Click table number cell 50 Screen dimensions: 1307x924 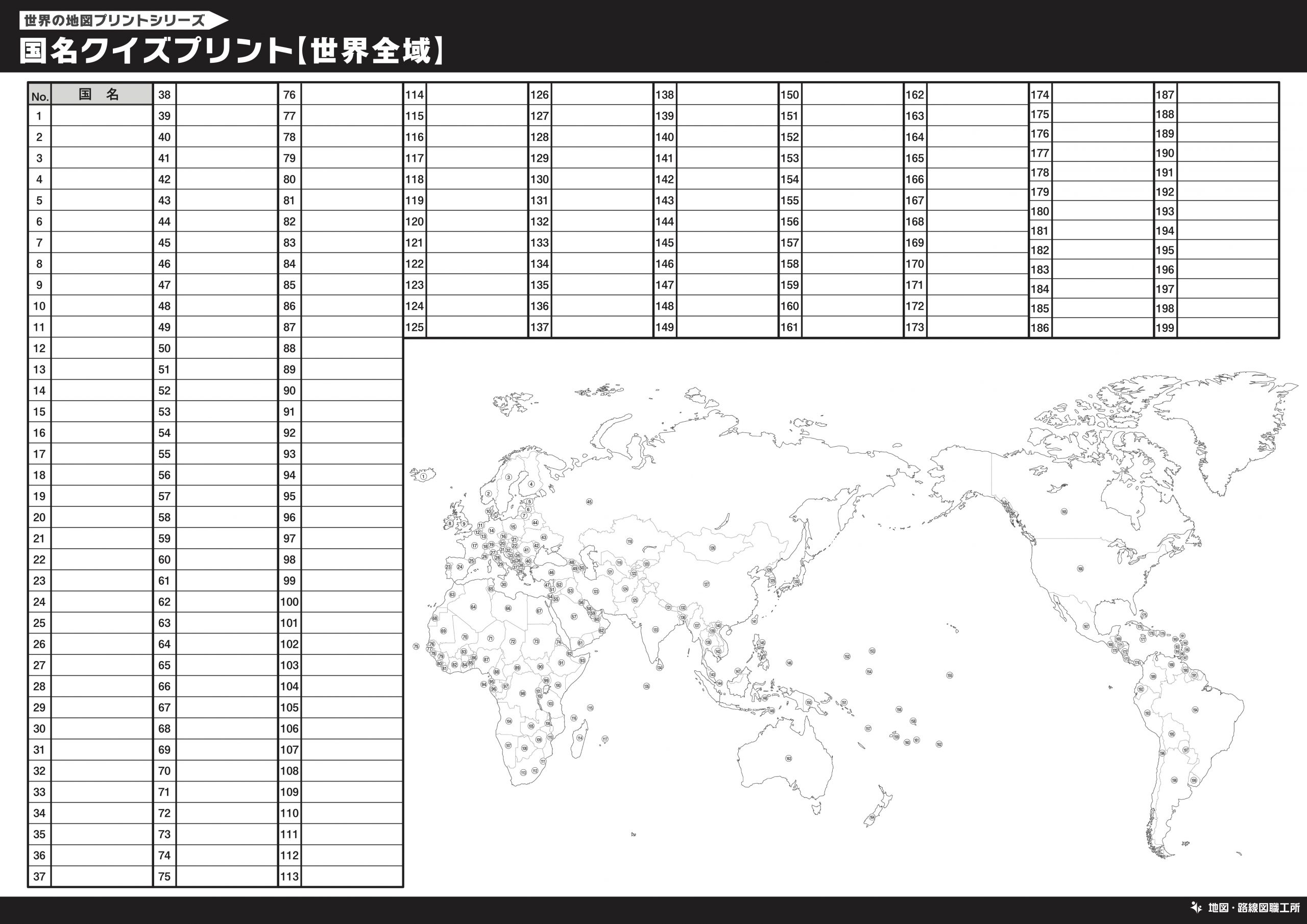pos(164,349)
